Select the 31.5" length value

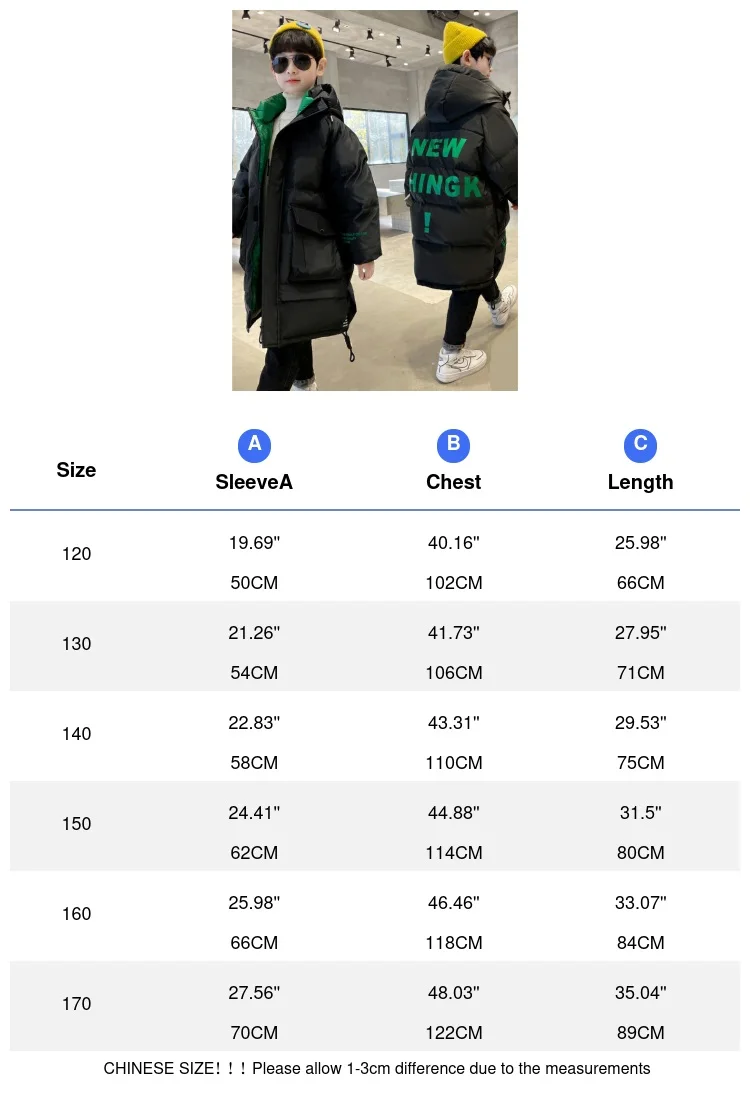640,813
